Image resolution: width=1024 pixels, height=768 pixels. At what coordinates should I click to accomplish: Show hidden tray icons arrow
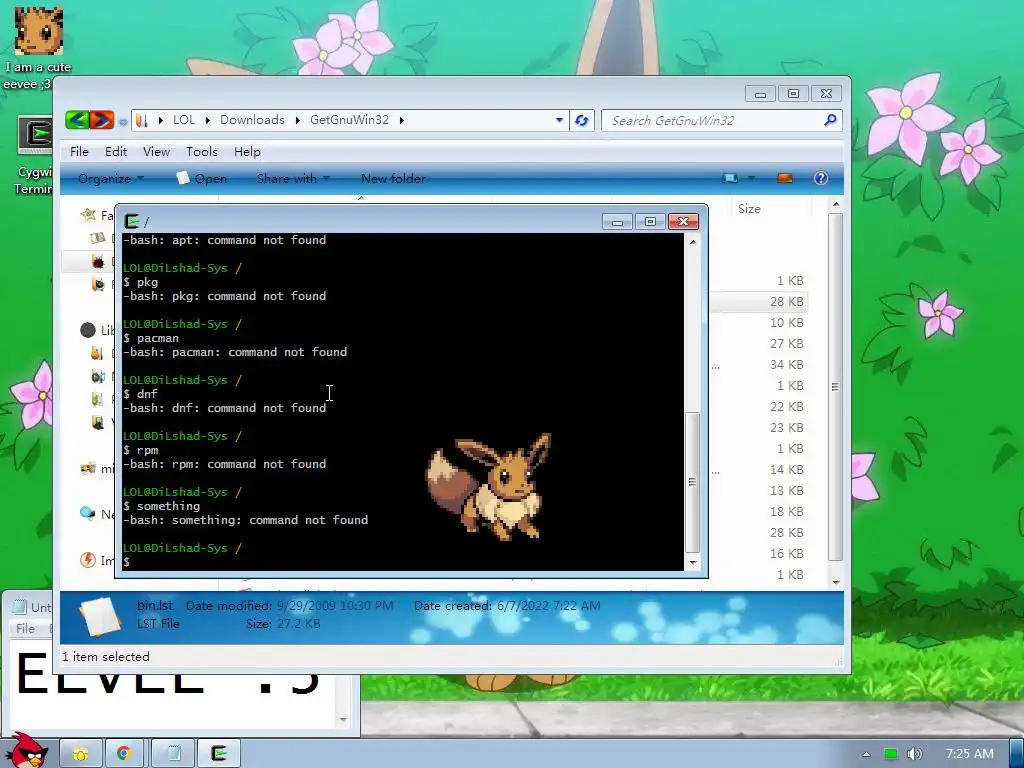coord(867,754)
